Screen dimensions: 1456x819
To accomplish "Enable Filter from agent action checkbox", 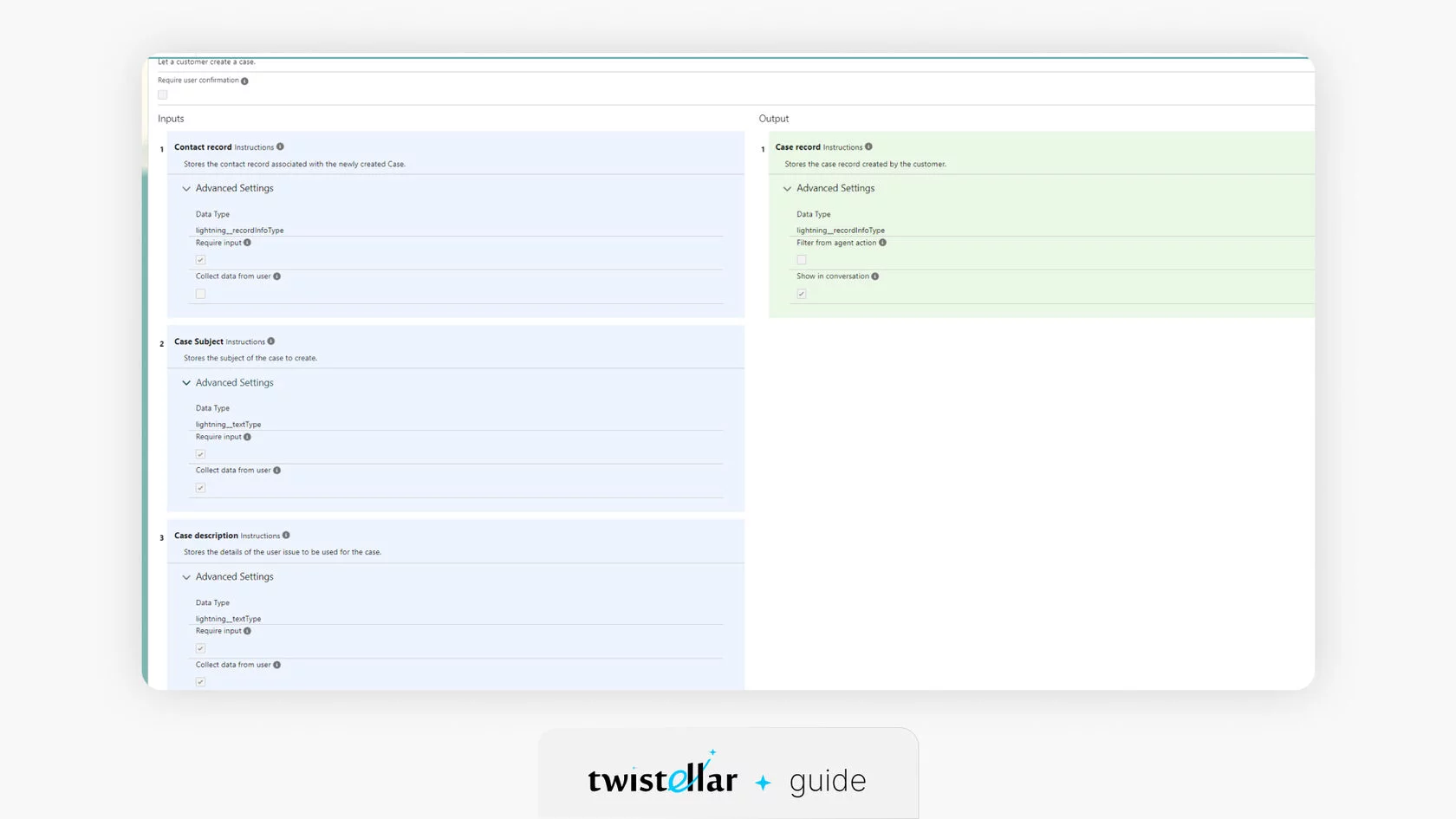I will click(x=802, y=260).
